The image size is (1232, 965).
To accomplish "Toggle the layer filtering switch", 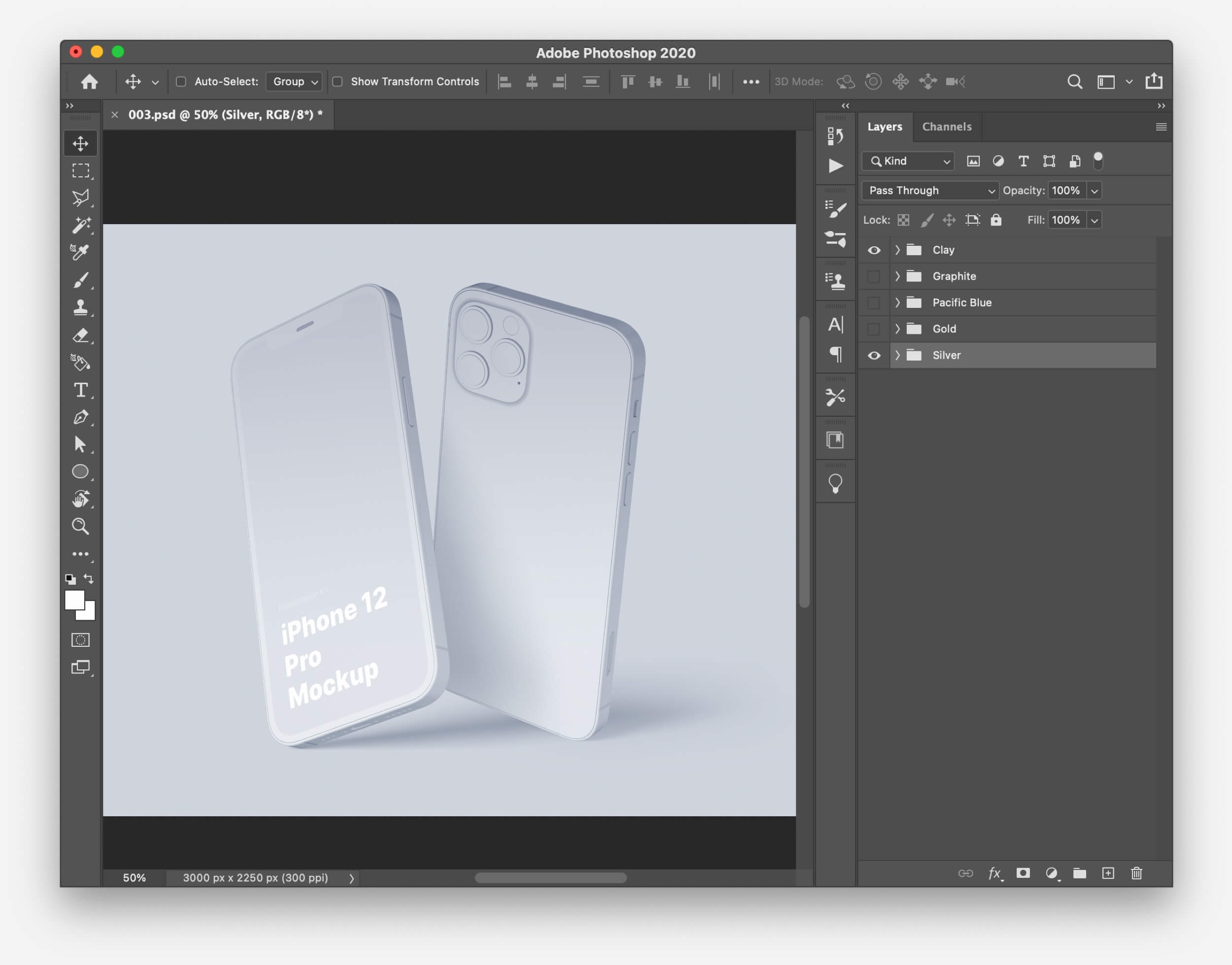I will (x=1098, y=161).
